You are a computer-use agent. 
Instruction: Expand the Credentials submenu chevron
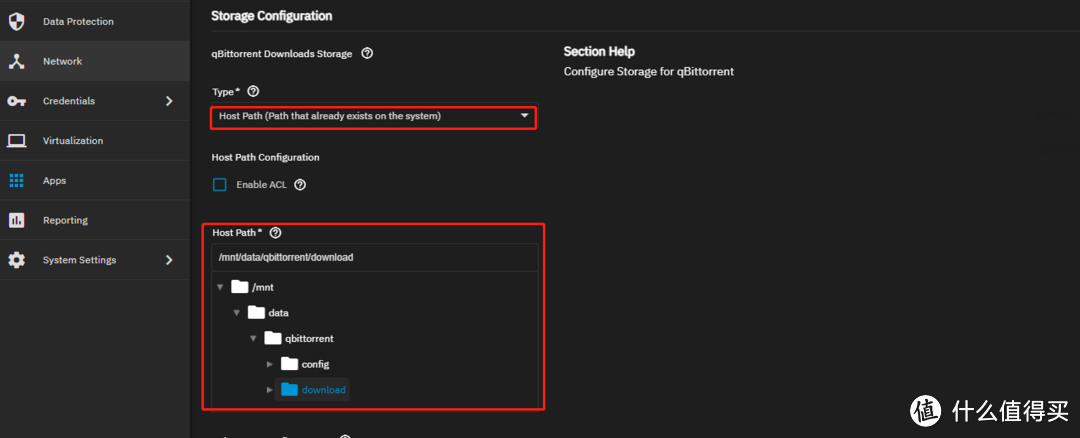pyautogui.click(x=169, y=101)
